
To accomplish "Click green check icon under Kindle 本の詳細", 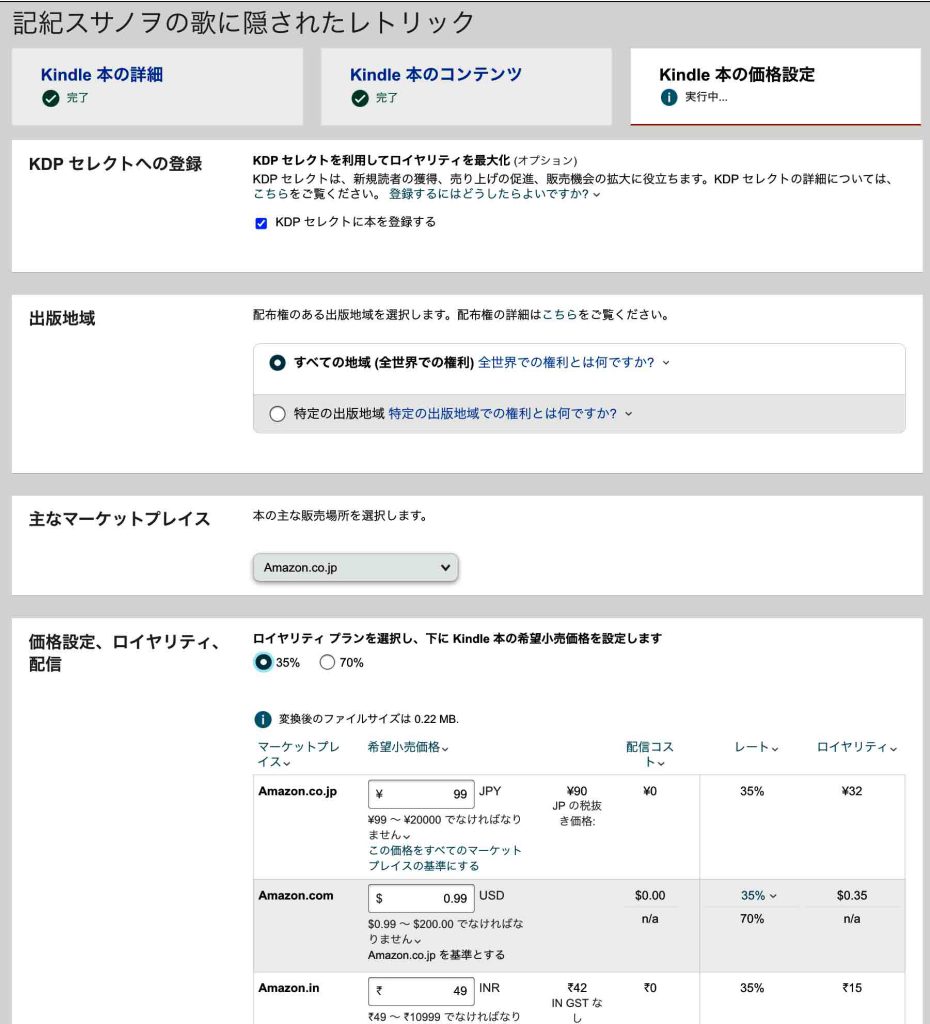I will pyautogui.click(x=50, y=98).
